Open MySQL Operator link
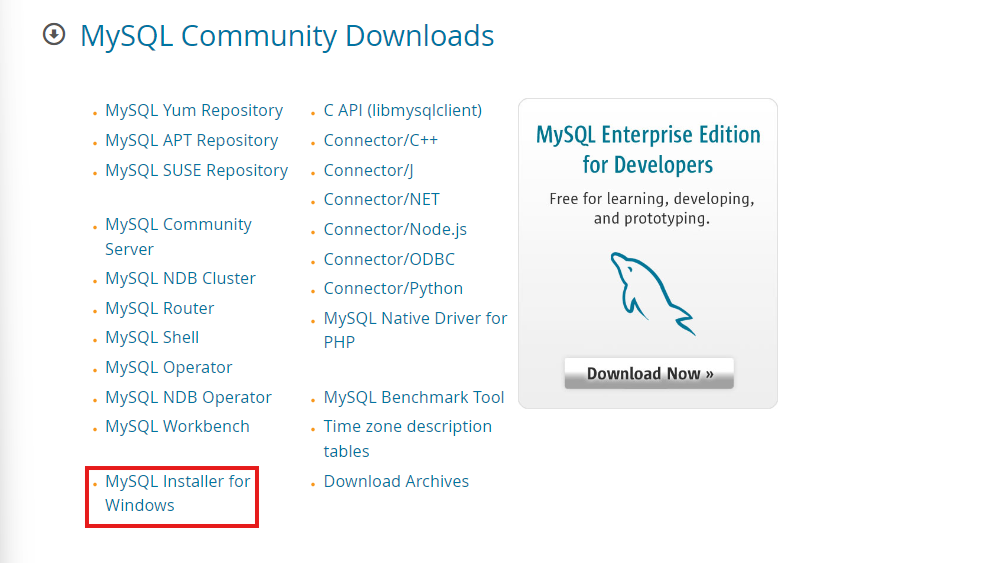This screenshot has height=563, width=1006. pos(169,367)
